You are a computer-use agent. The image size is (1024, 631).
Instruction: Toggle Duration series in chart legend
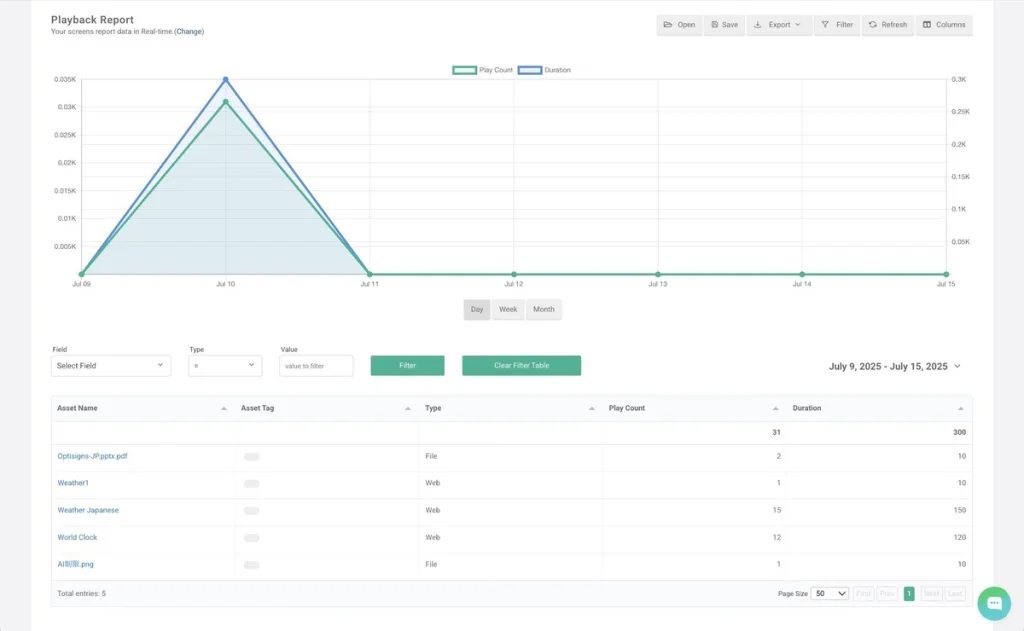point(545,70)
